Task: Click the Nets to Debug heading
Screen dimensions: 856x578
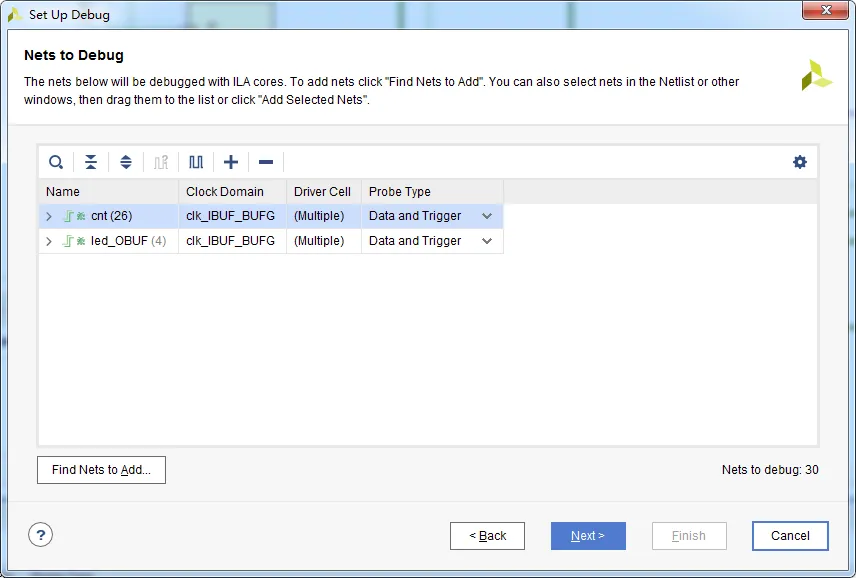Action: click(74, 55)
